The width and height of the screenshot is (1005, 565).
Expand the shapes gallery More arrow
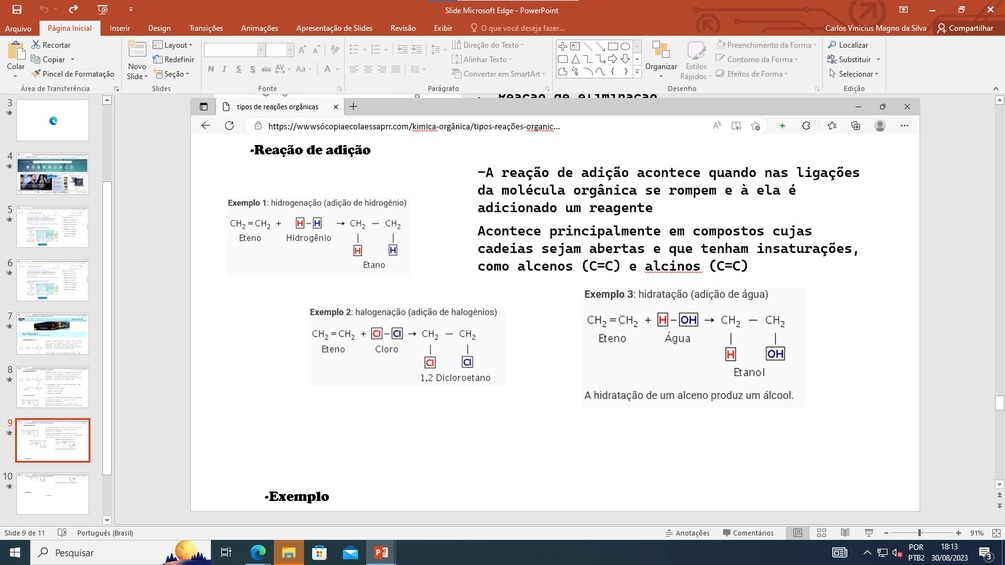pos(637,72)
